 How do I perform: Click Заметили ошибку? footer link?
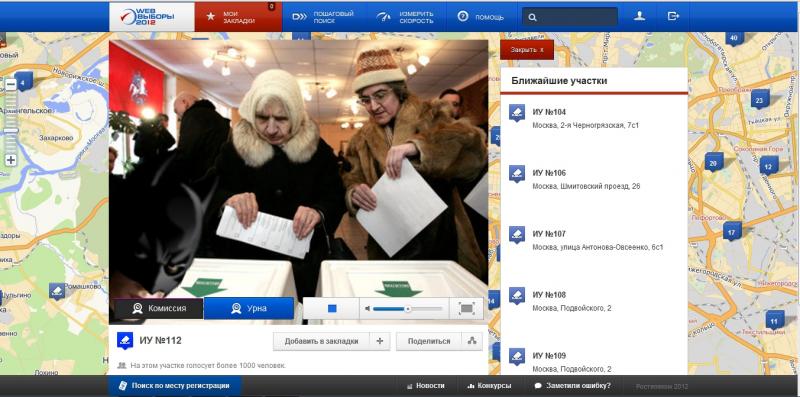click(572, 386)
